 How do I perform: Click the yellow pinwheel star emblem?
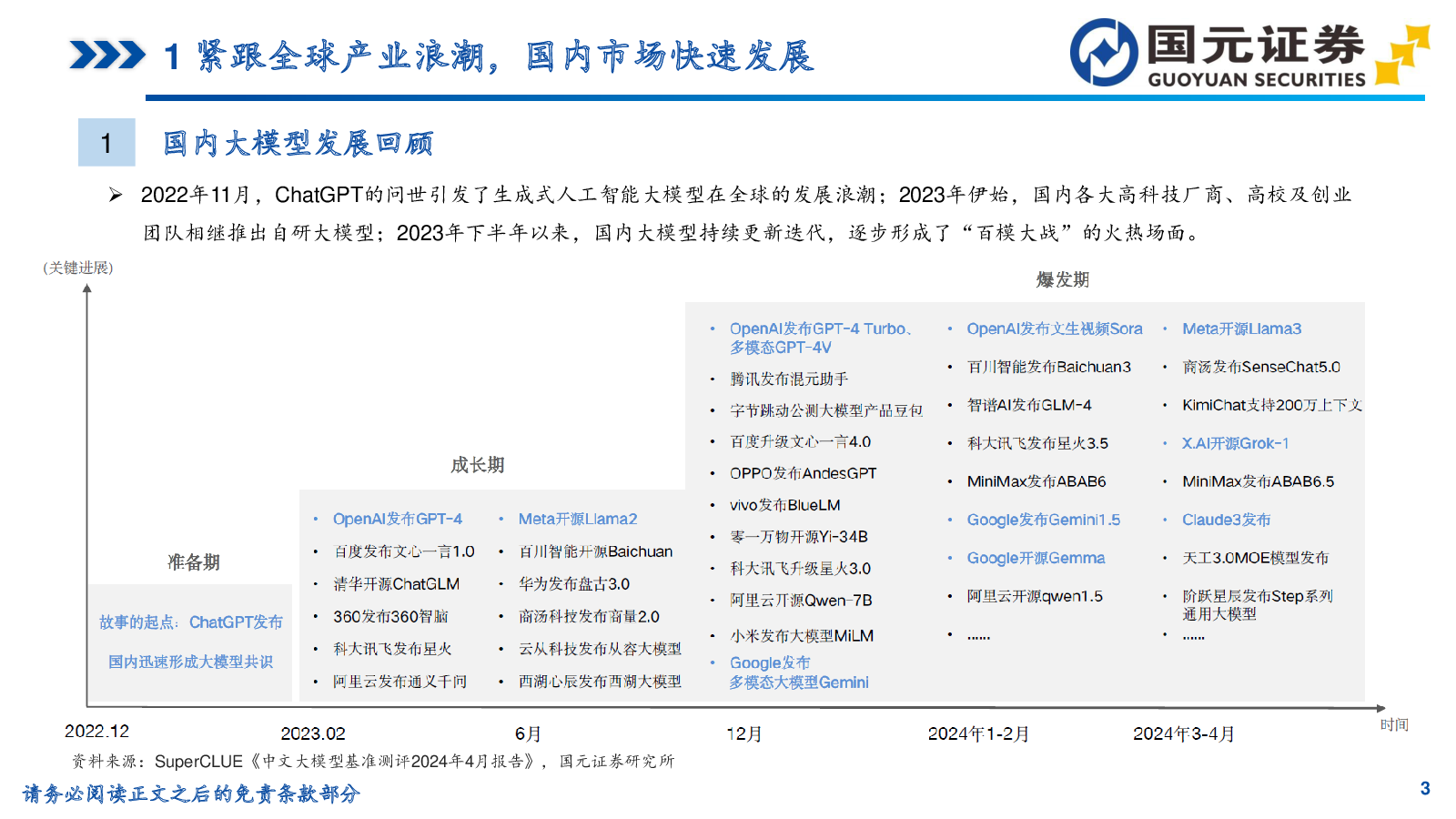point(1402,54)
